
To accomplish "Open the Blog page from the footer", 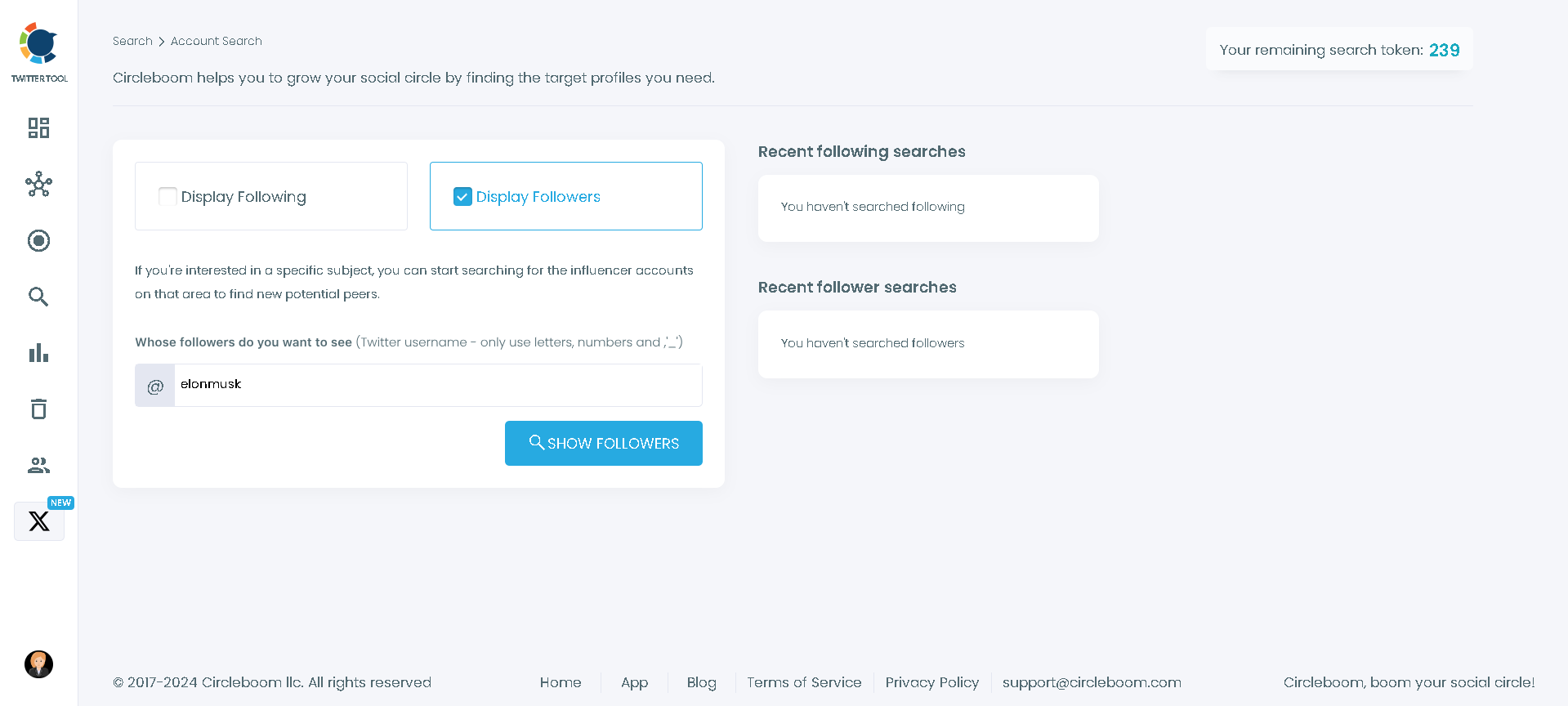I will point(700,682).
